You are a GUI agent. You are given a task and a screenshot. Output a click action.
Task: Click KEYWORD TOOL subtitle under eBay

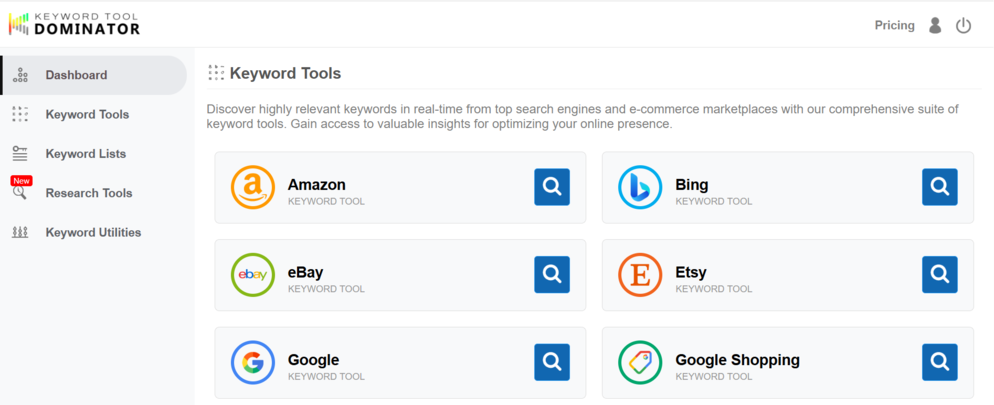pyautogui.click(x=326, y=289)
